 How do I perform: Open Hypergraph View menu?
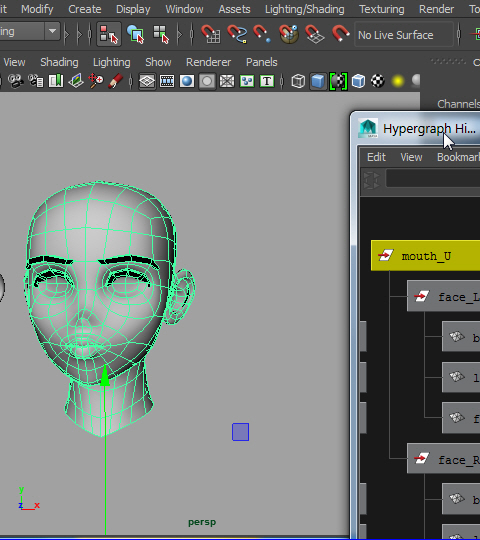(x=411, y=157)
